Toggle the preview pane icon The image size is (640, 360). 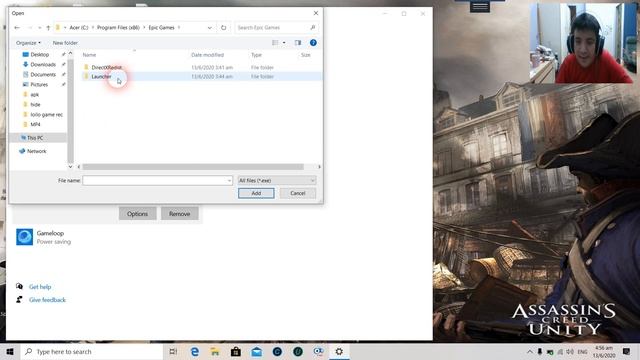coord(298,42)
